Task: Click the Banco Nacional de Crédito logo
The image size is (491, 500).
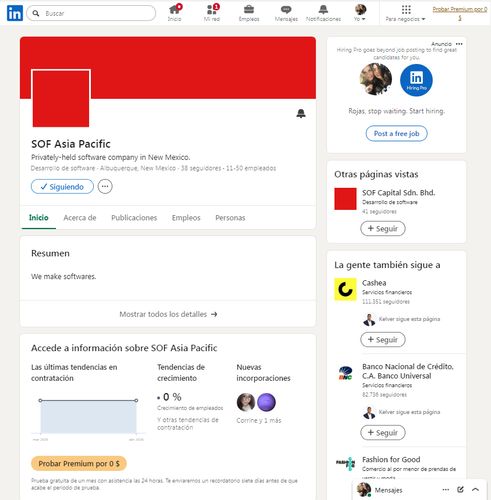Action: (x=345, y=373)
